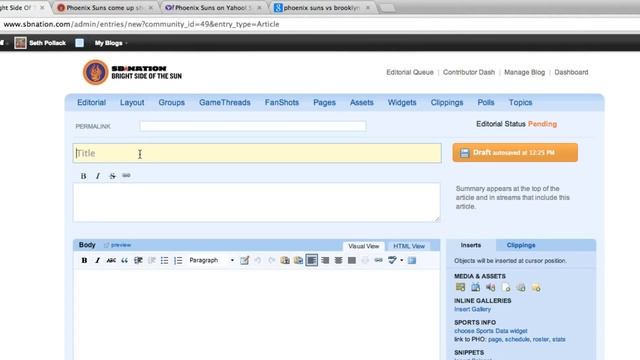640x360 pixels.
Task: Insert a blockquote in the Body toolbar
Action: [124, 260]
